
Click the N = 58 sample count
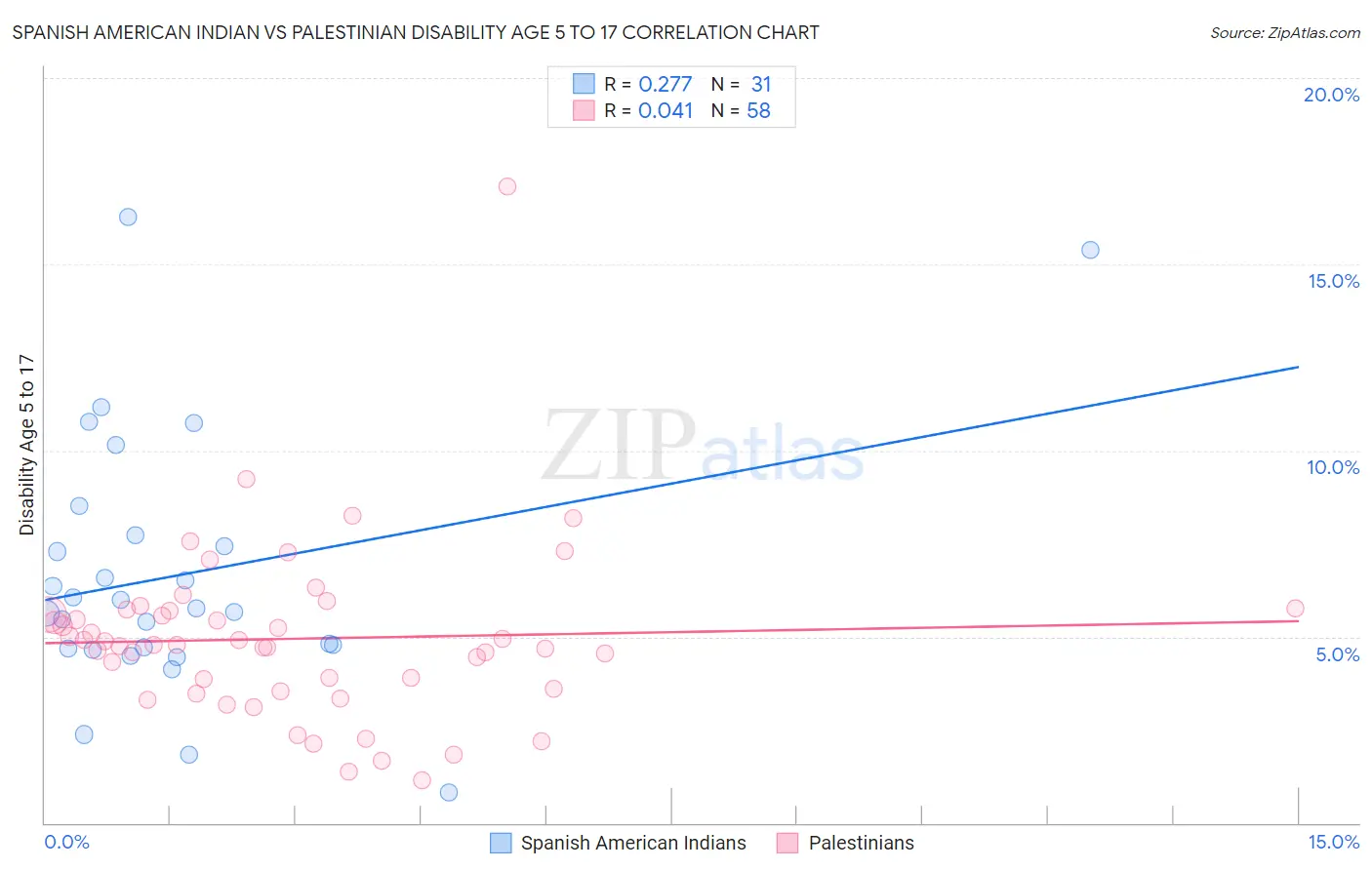point(741,110)
